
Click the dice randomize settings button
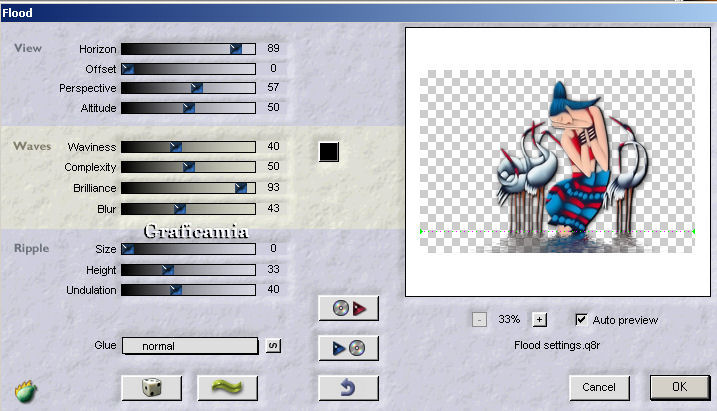(152, 388)
